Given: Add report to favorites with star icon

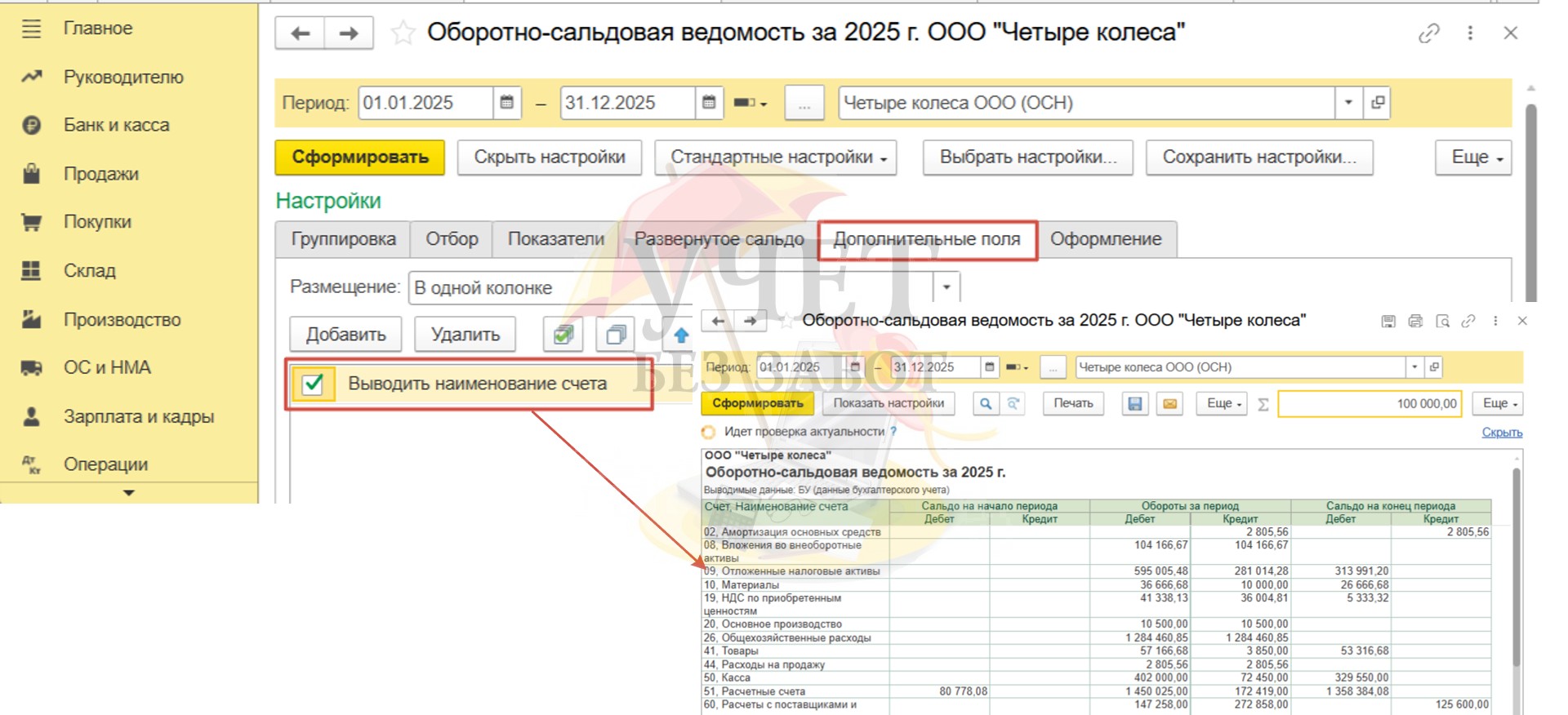Looking at the screenshot, I should coord(403,33).
